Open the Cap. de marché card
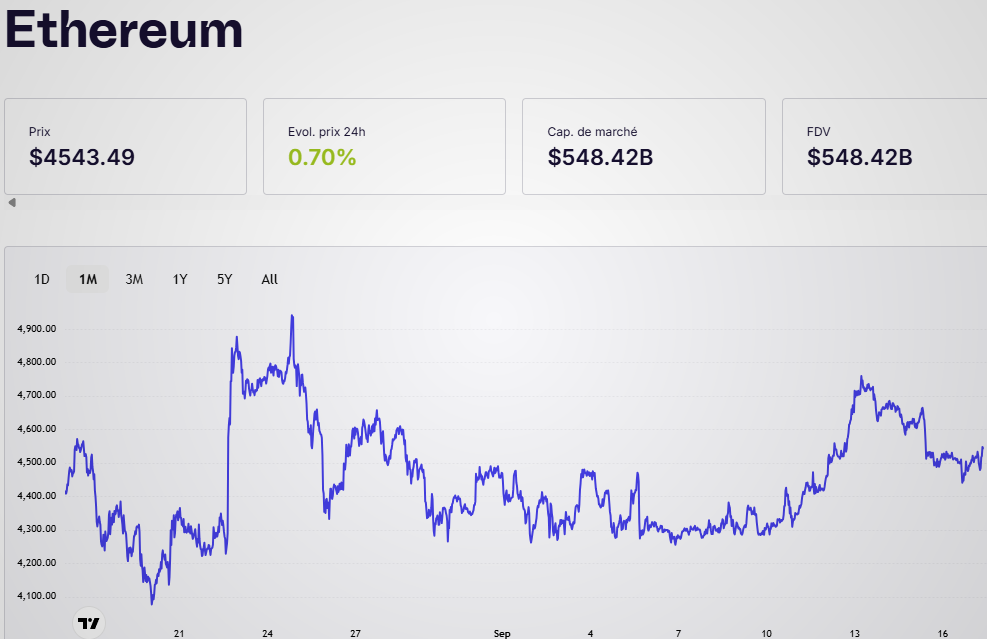The width and height of the screenshot is (987, 639). 643,146
